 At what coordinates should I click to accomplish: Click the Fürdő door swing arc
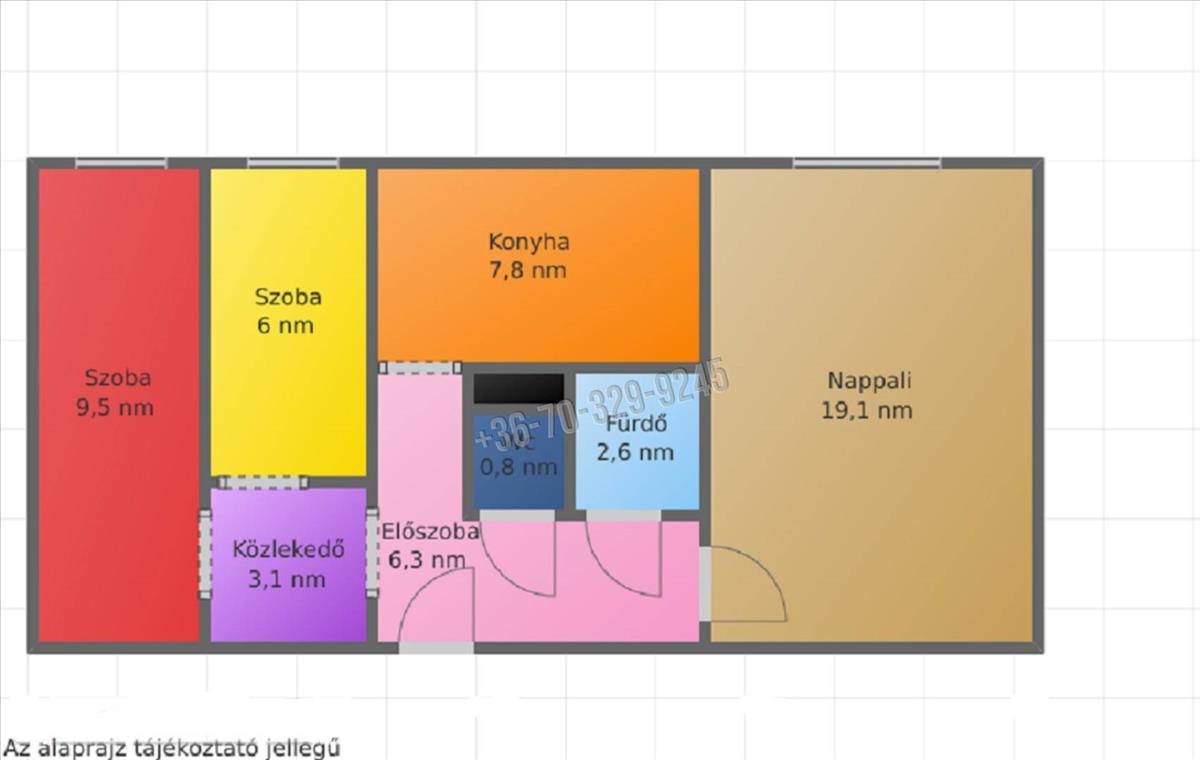[622, 560]
